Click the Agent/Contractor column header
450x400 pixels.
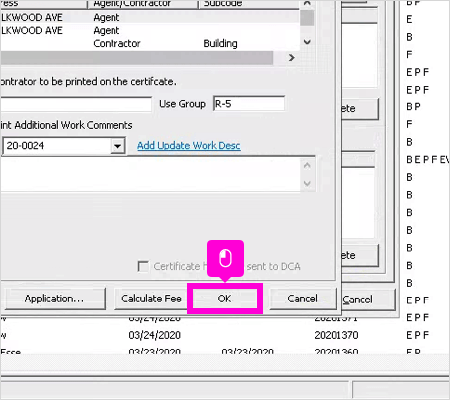pyautogui.click(x=143, y=4)
